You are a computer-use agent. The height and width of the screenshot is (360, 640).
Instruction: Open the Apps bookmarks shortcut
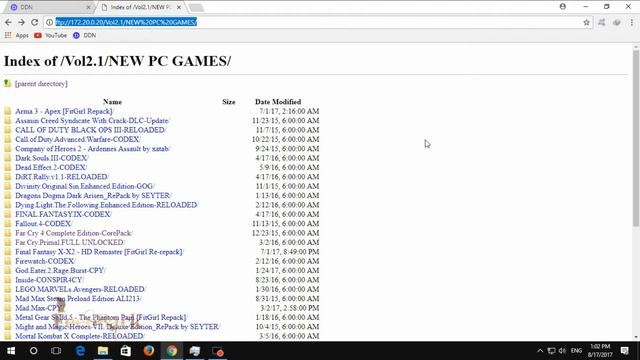pos(17,36)
